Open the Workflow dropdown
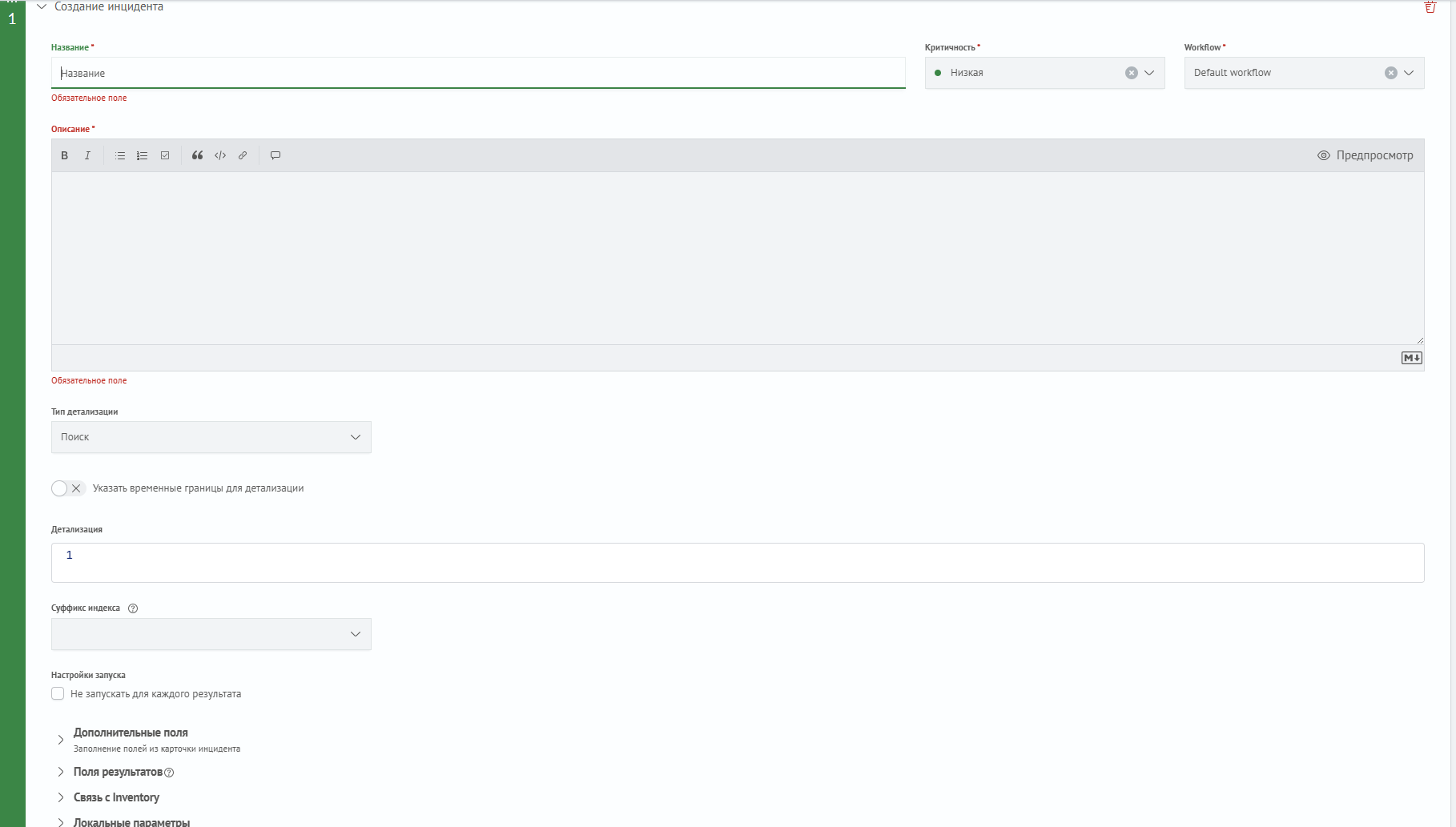This screenshot has width=1456, height=827. click(1409, 73)
